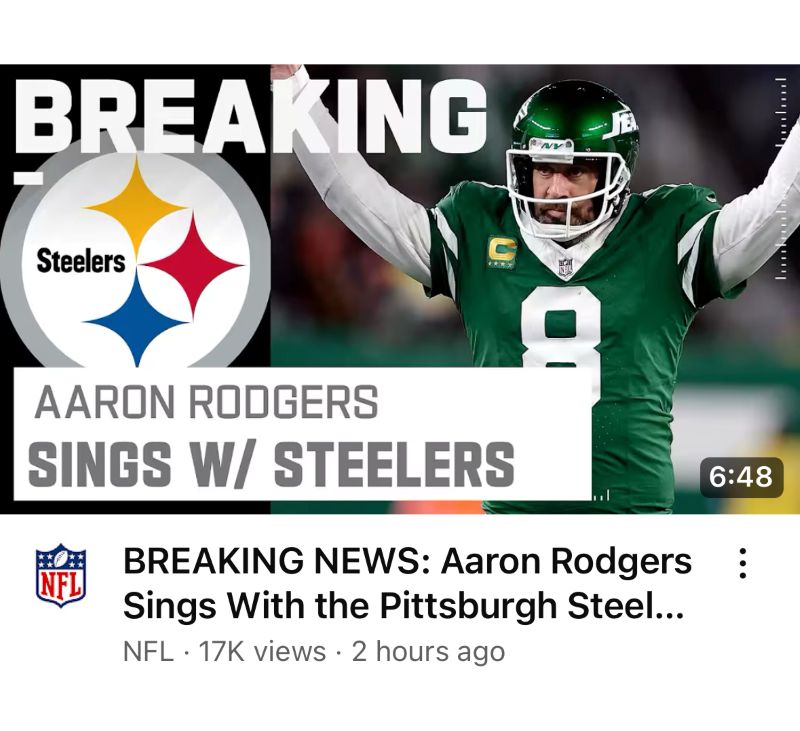
Task: Open the BREAKING NEWS Aaron Rodgers video title
Action: 407,583
